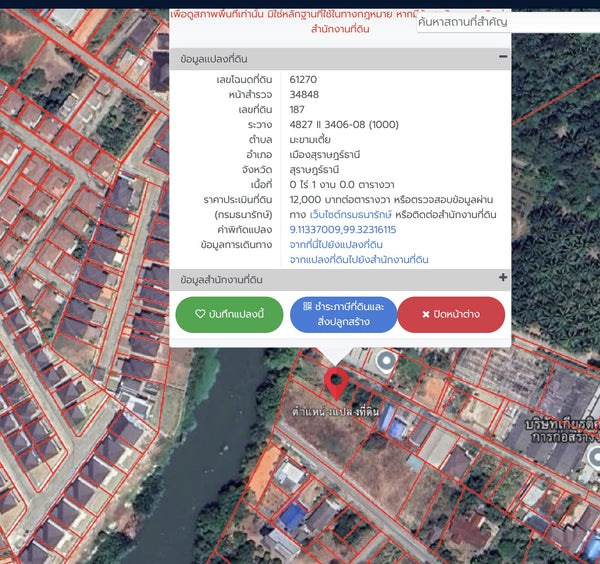Click the สำนักงานที่ดิน red warning text
Image resolution: width=600 pixels, height=564 pixels.
(x=340, y=29)
